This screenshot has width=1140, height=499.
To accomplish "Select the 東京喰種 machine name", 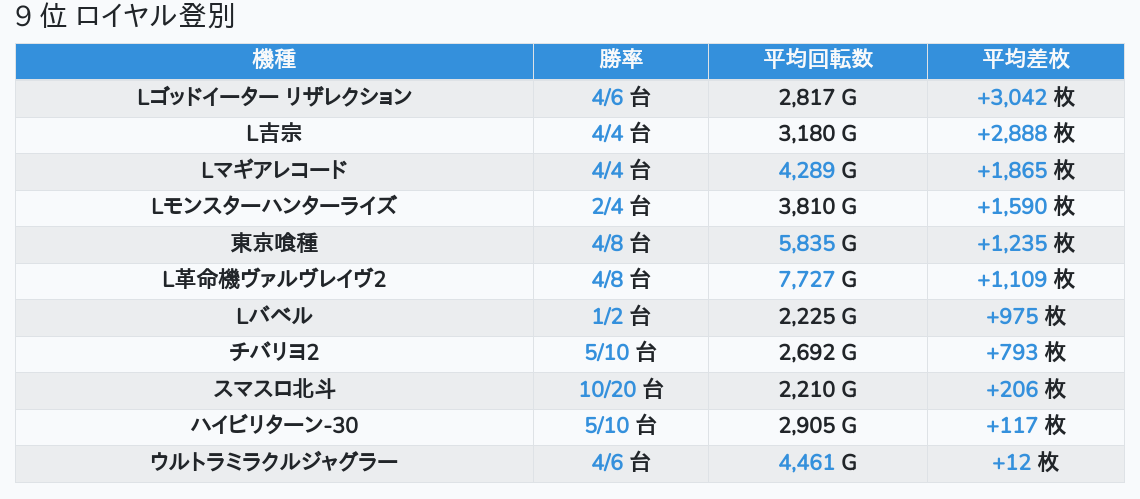I will coord(274,243).
